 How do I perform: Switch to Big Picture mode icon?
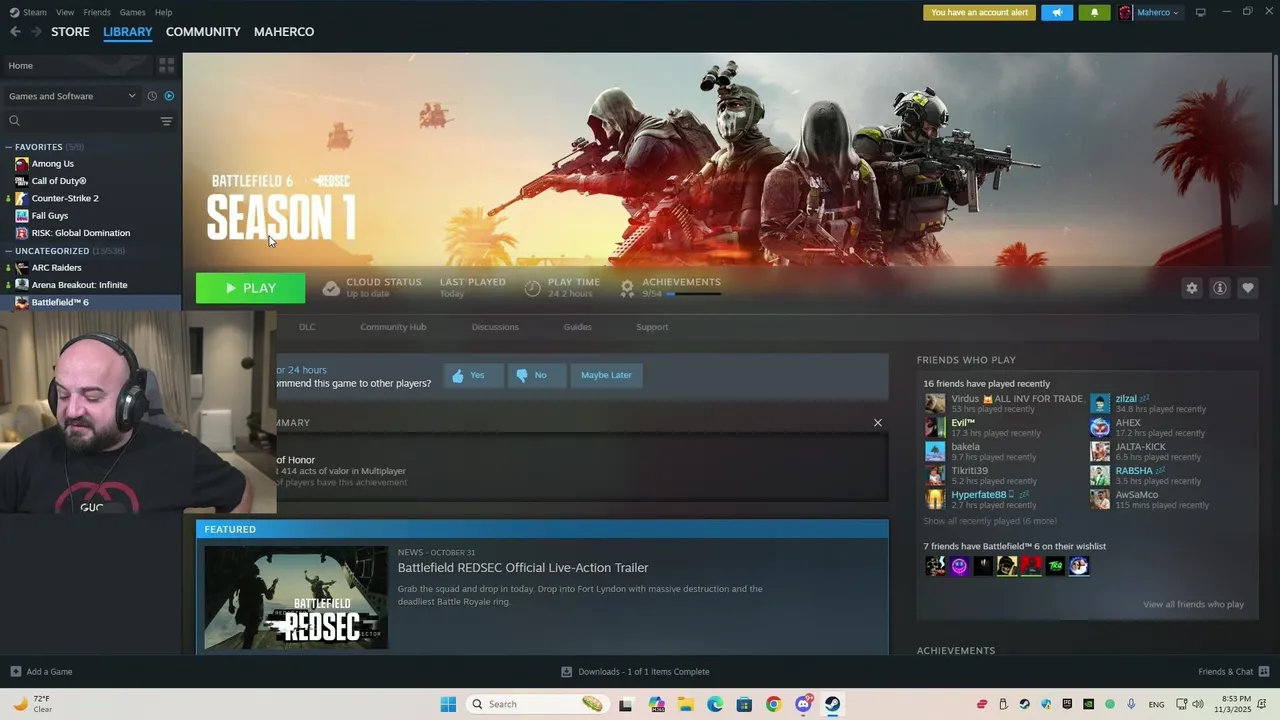[1201, 12]
